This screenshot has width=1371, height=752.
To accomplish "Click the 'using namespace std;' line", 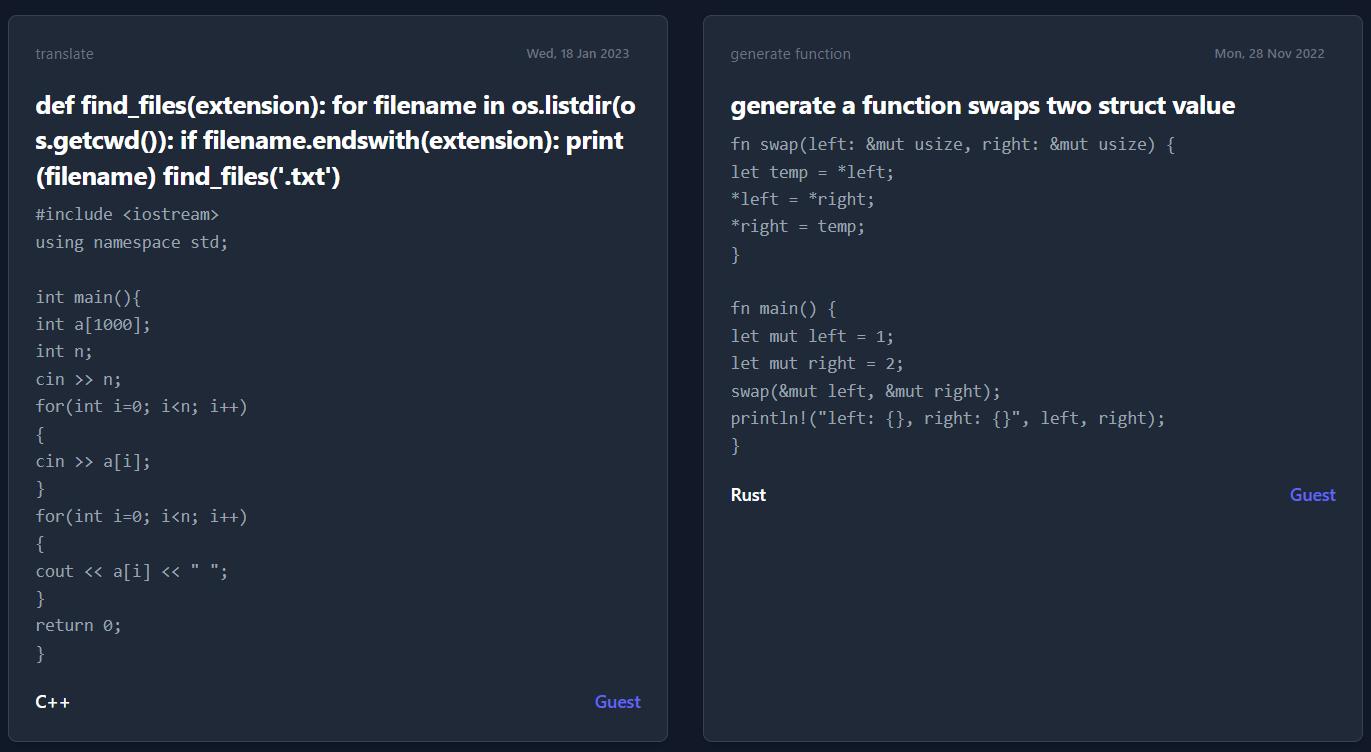I will tap(132, 242).
